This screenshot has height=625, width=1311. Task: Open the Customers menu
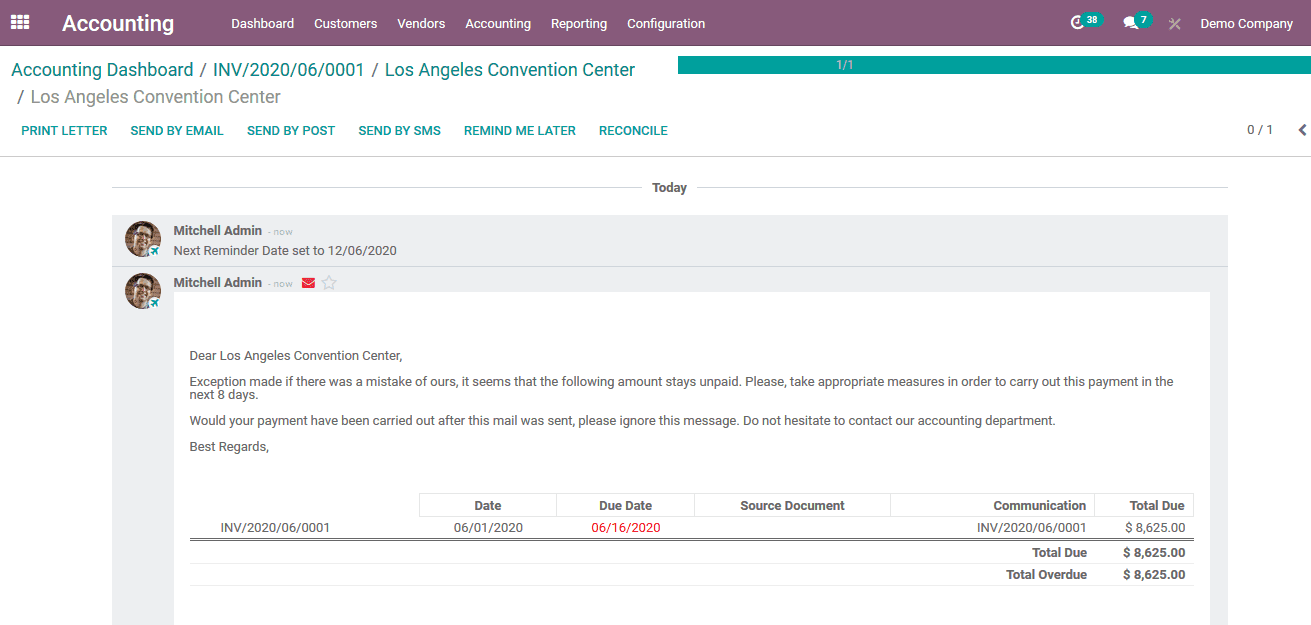(345, 23)
